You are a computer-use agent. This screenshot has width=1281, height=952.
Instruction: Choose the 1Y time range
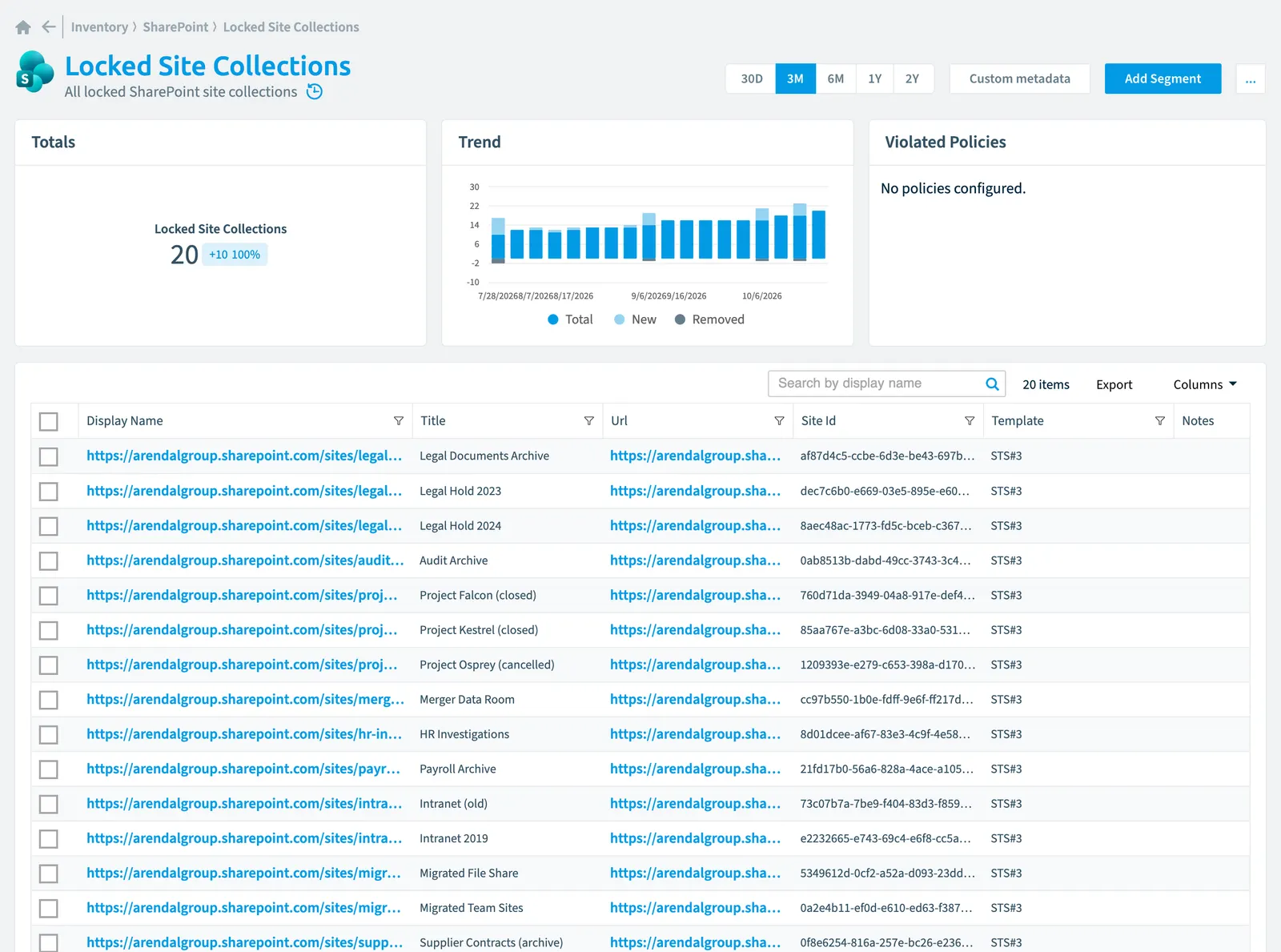click(x=875, y=78)
